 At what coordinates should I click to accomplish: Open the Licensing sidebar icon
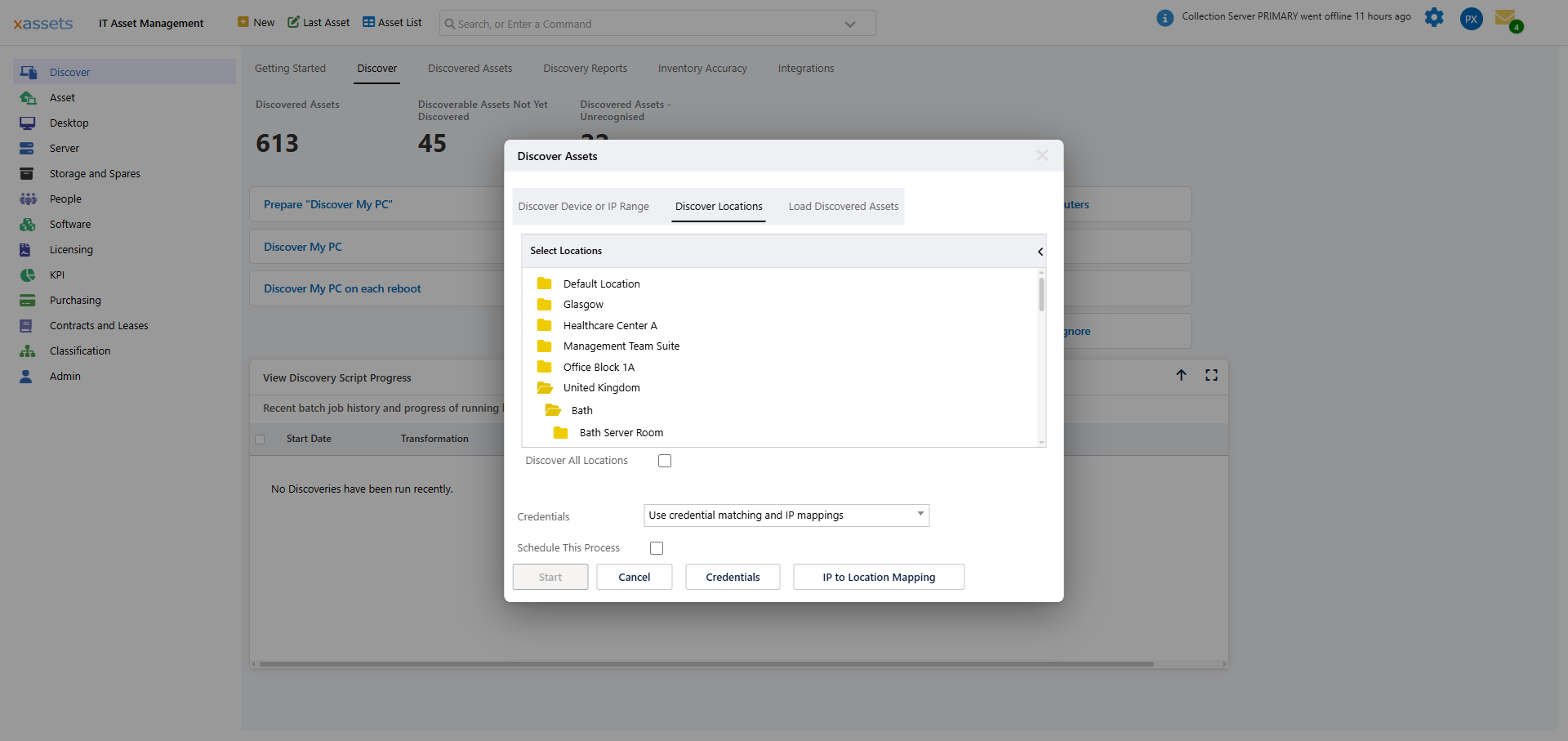coord(25,249)
